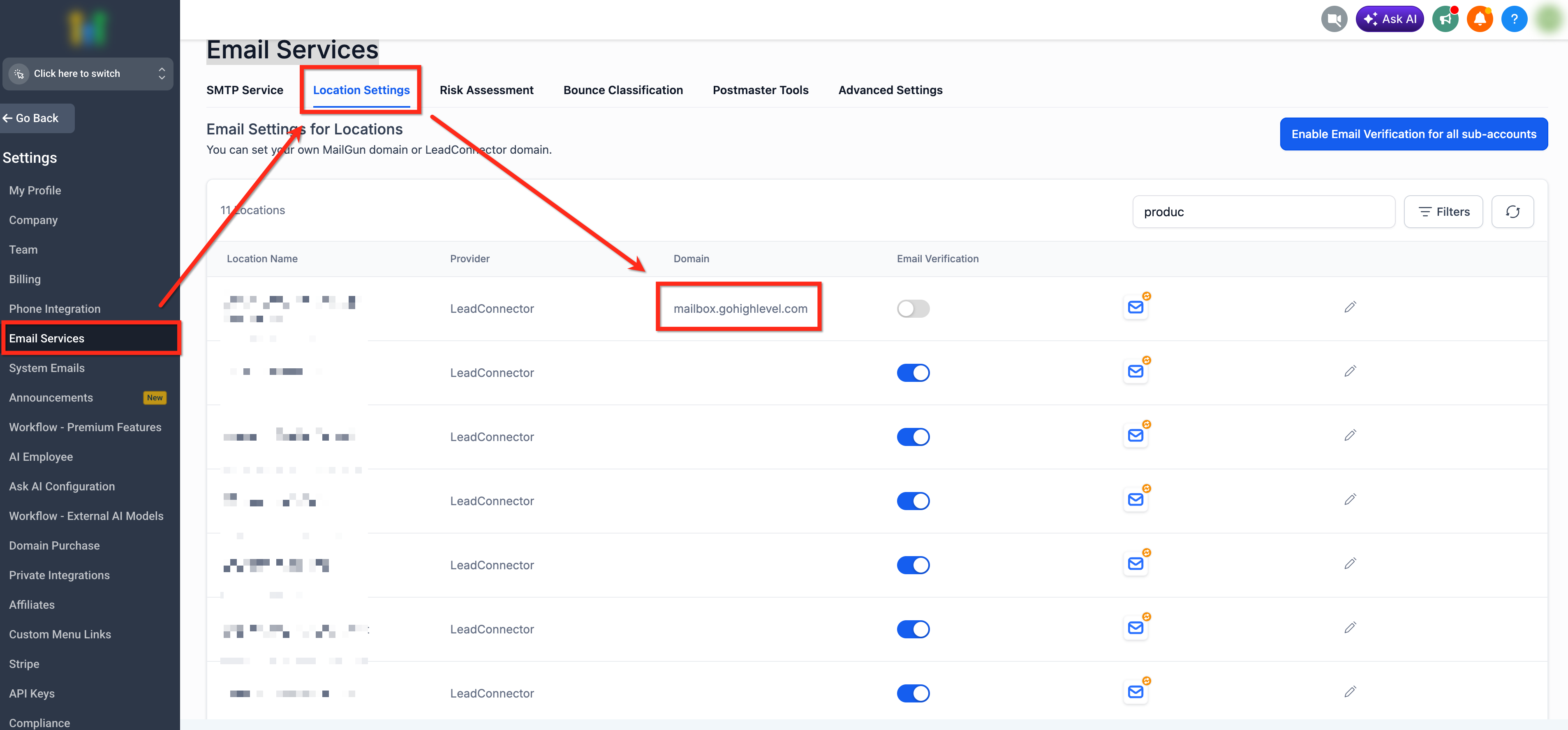Open the Risk Assessment tab

click(x=486, y=90)
